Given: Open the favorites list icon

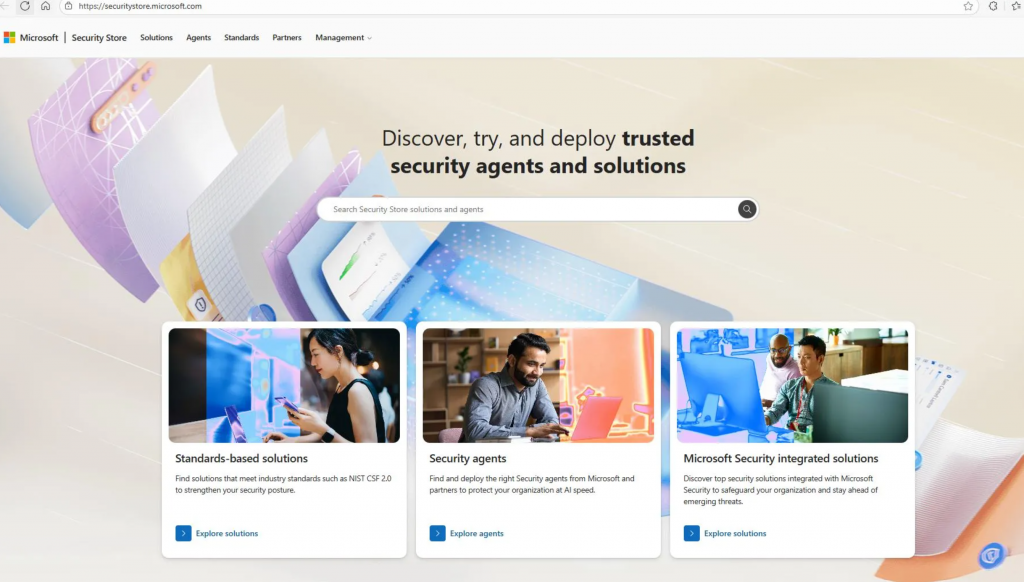Looking at the screenshot, I should (1016, 6).
